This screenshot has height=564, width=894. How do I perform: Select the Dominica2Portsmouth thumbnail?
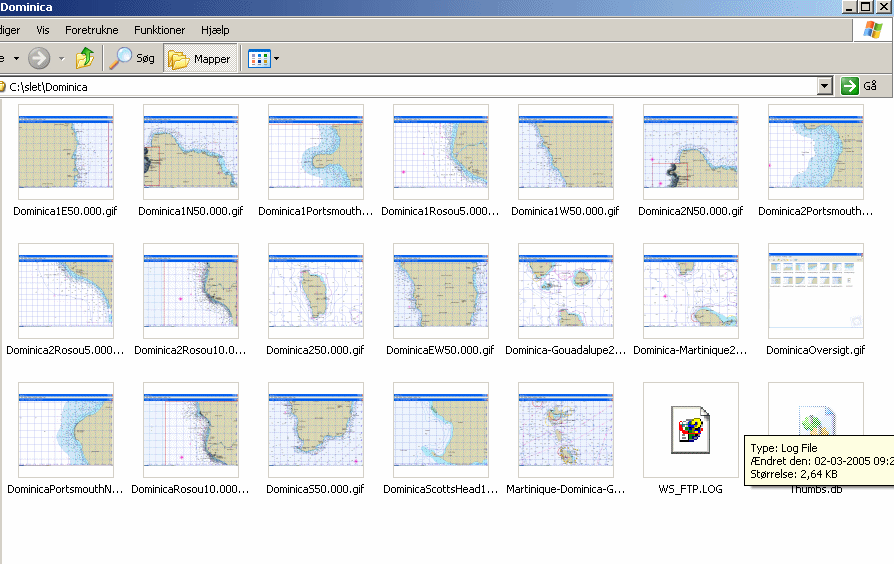tap(816, 152)
